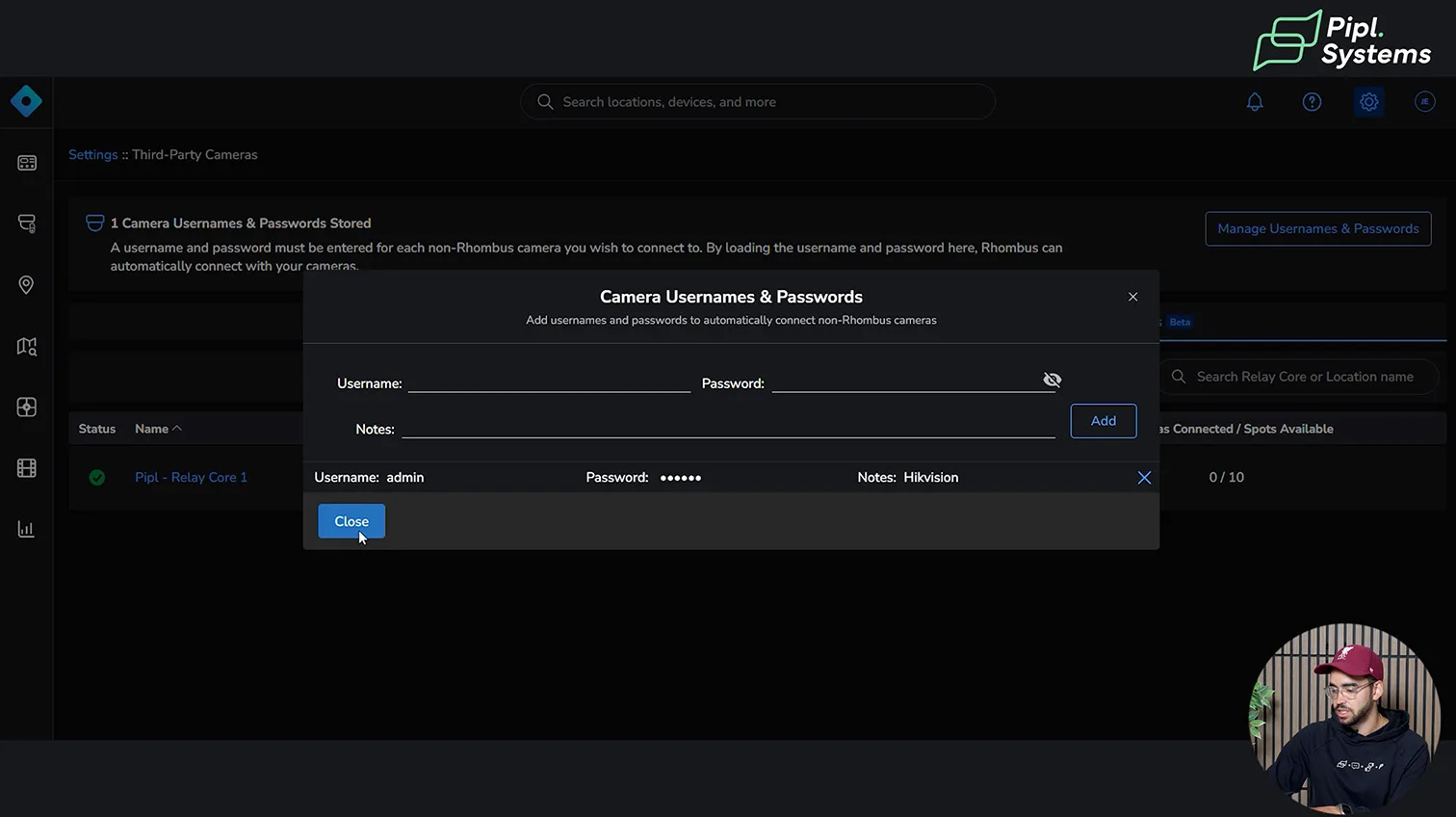Open the film reel icon in sidebar
This screenshot has width=1456, height=817.
click(27, 468)
